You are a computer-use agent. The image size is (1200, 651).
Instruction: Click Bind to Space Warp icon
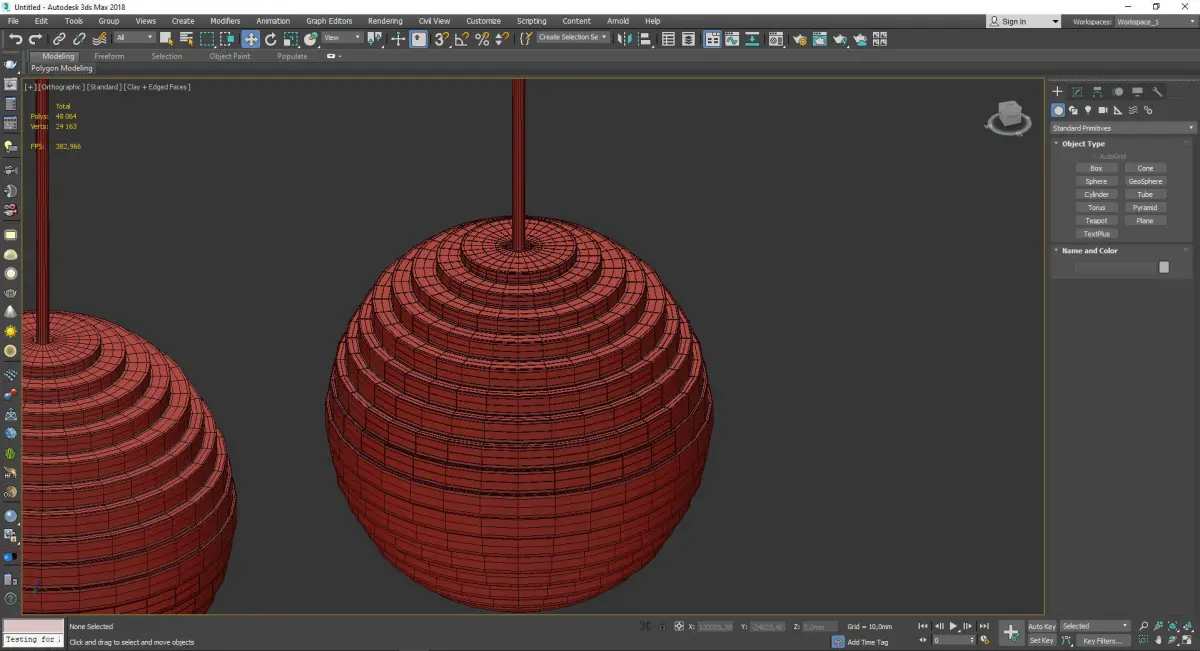pos(100,39)
